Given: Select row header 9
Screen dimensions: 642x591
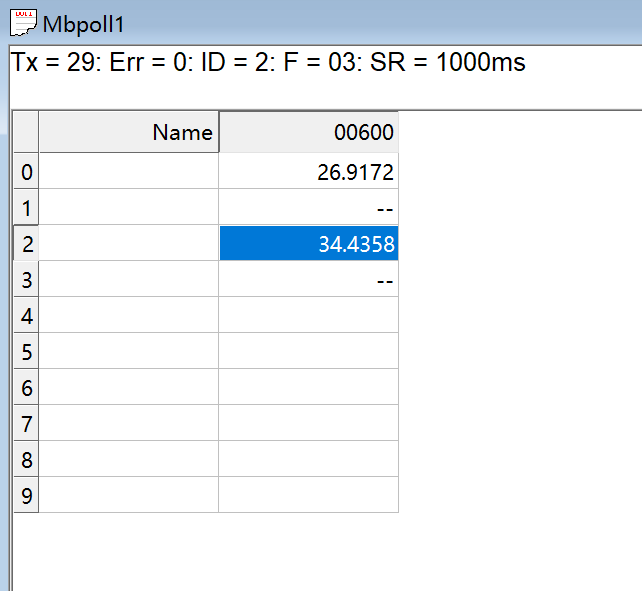Looking at the screenshot, I should (26, 495).
